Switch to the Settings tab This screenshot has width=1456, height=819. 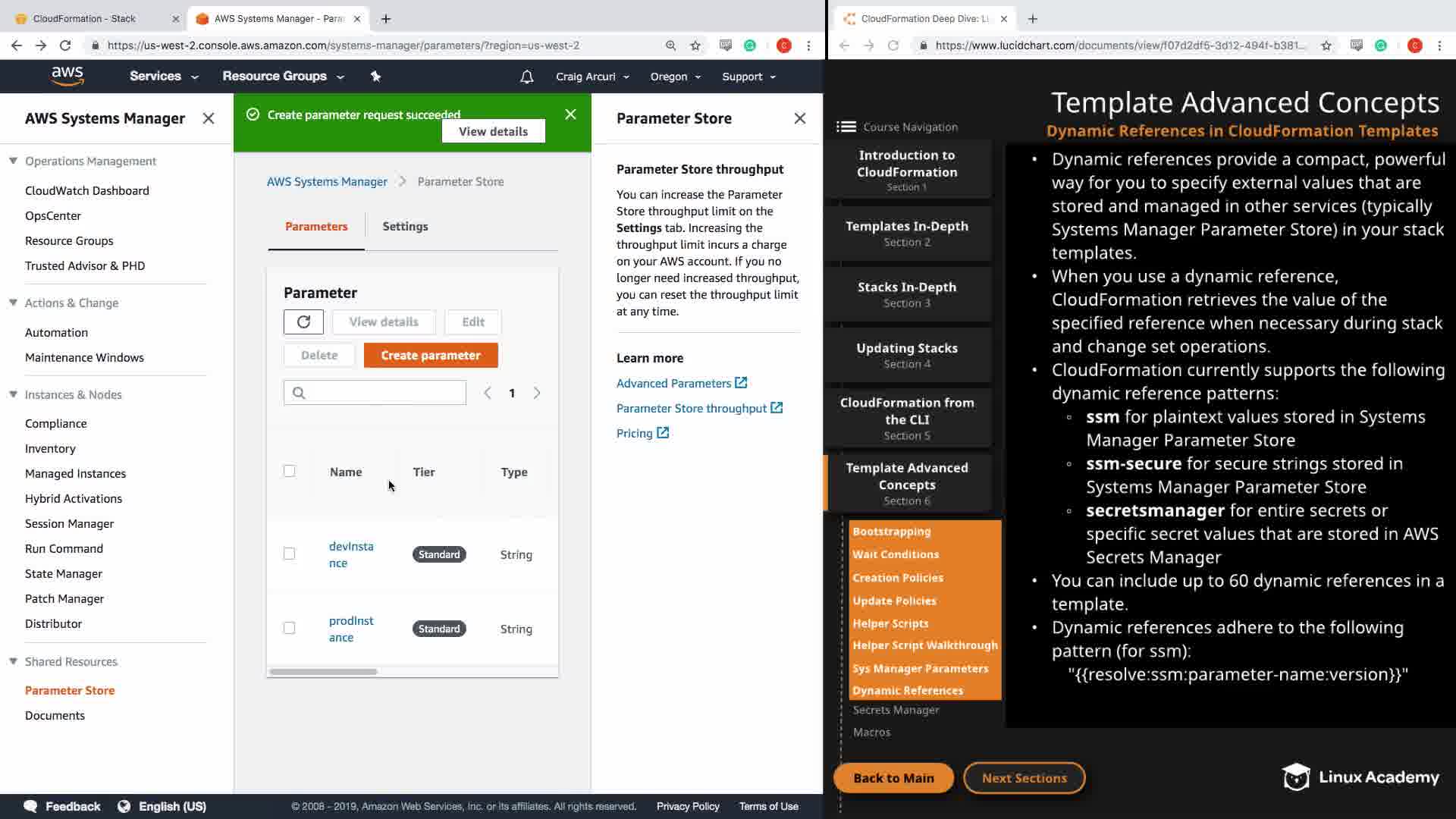coord(405,226)
